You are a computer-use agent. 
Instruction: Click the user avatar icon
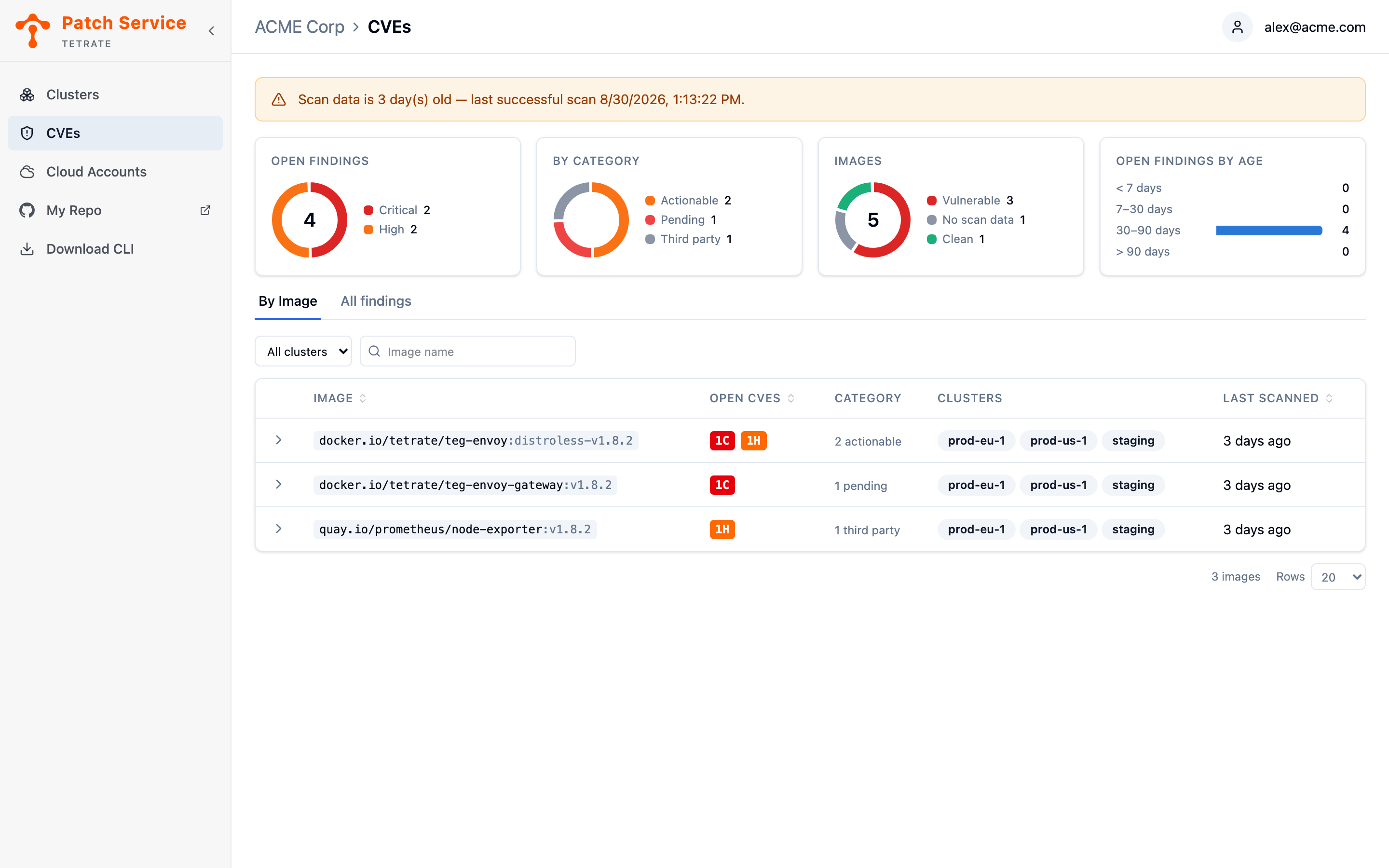(x=1237, y=27)
